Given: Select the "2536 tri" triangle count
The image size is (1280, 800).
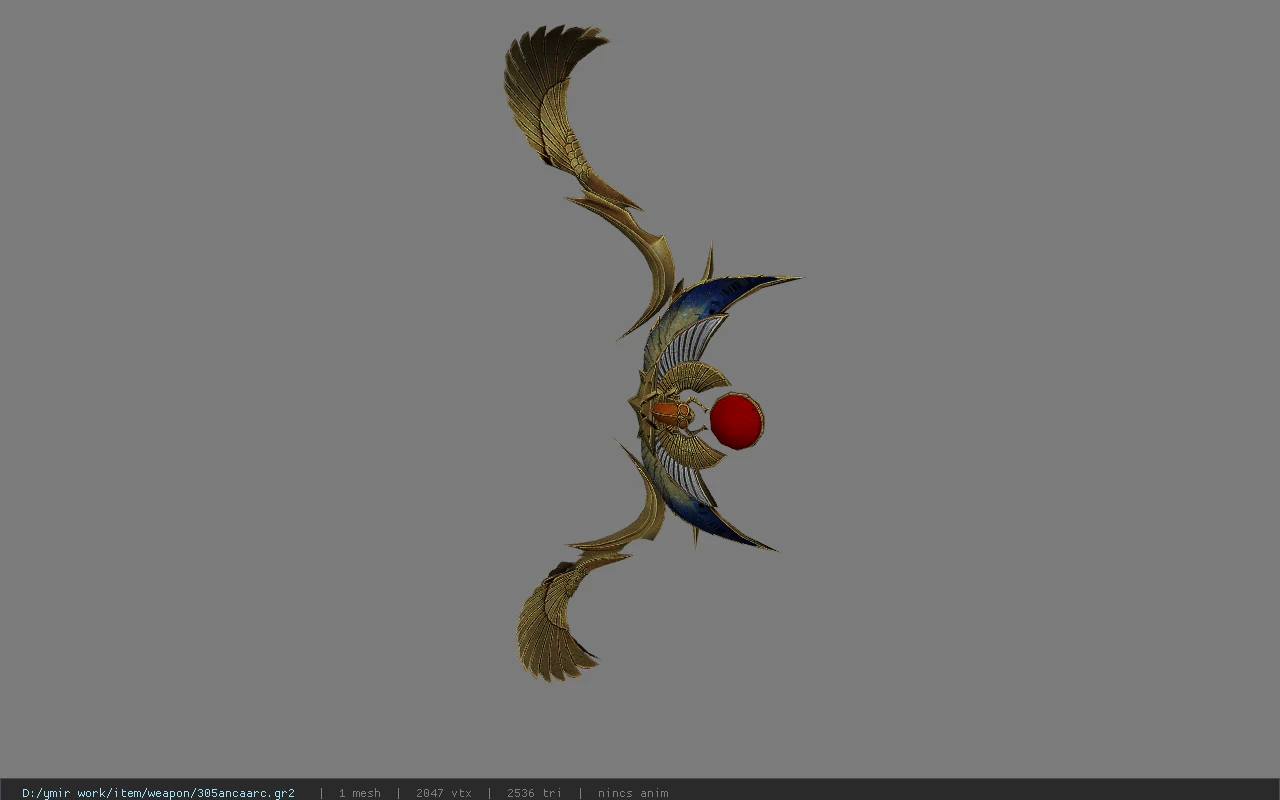Looking at the screenshot, I should (x=534, y=793).
